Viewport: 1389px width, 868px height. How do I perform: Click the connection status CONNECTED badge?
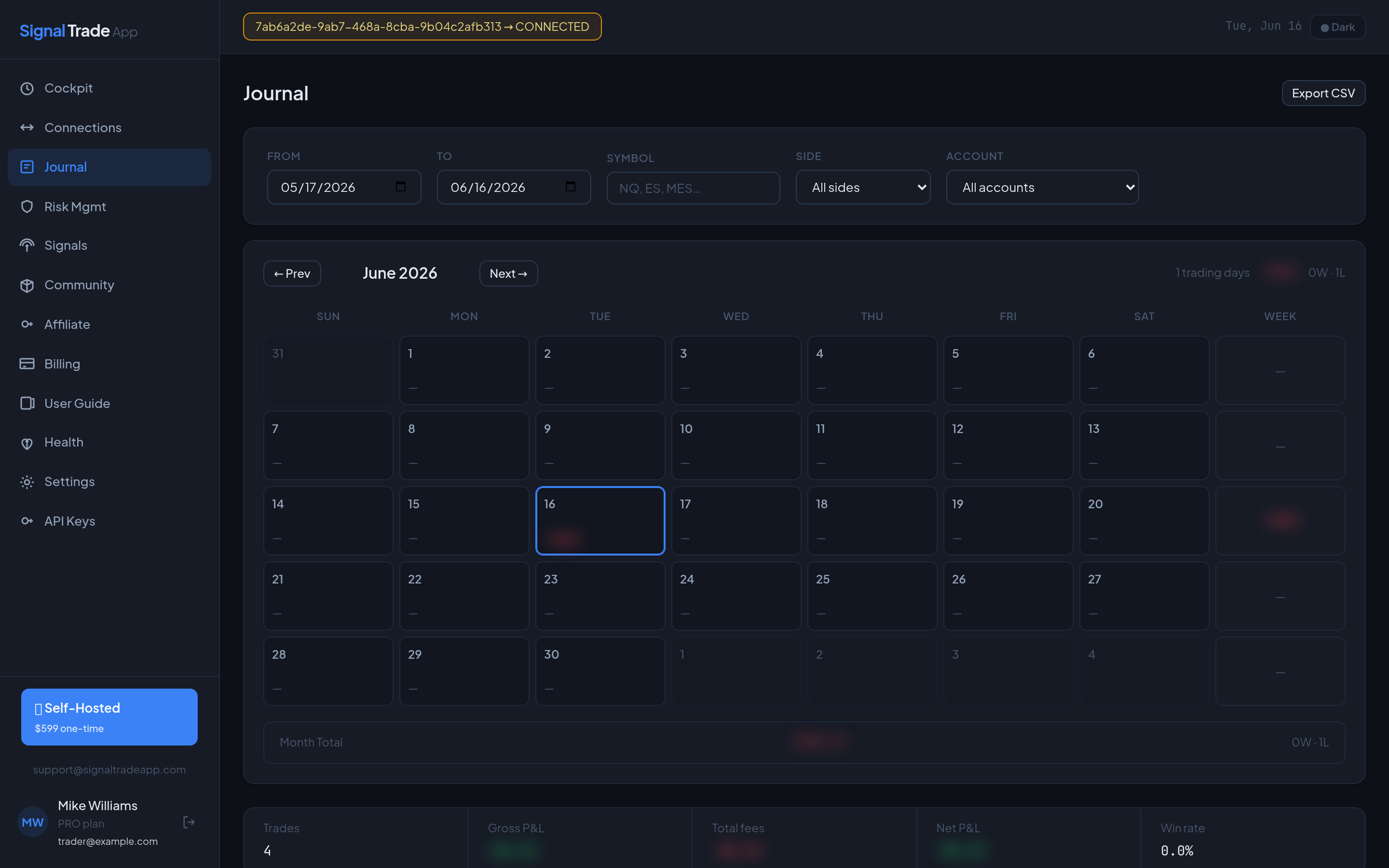click(422, 27)
